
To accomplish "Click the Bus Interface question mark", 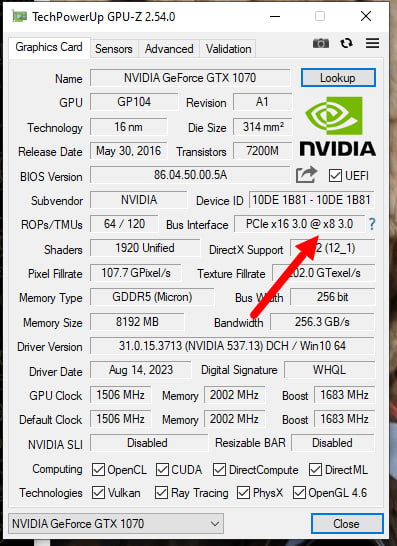I will coord(372,224).
